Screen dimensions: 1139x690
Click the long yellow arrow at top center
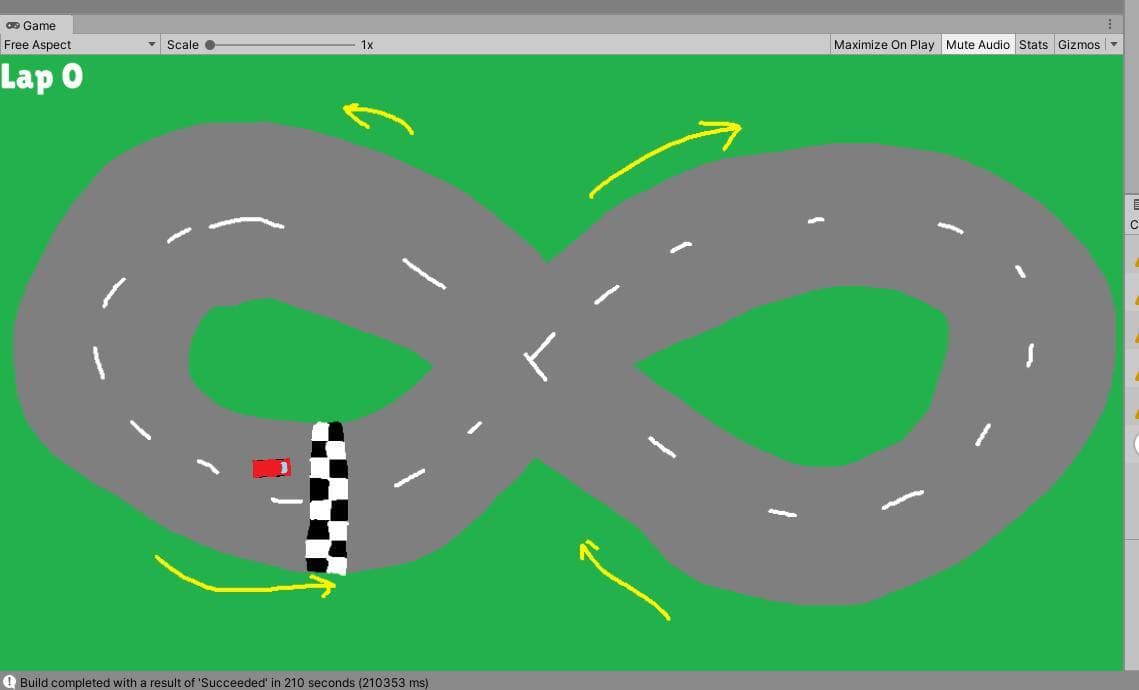(665, 158)
